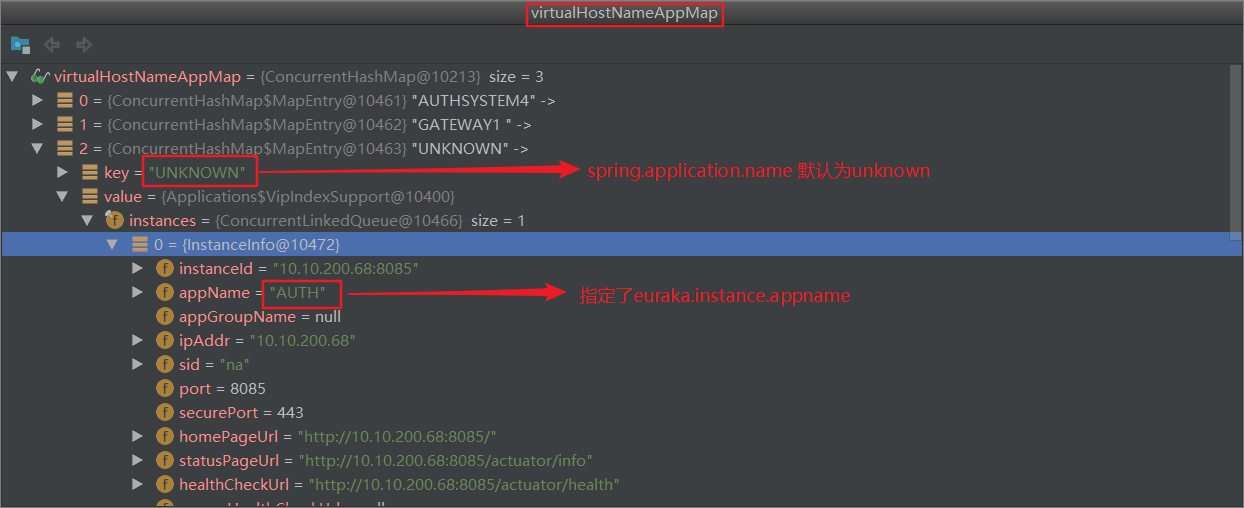Click the field icon beside instances
1244x508 pixels.
point(115,221)
